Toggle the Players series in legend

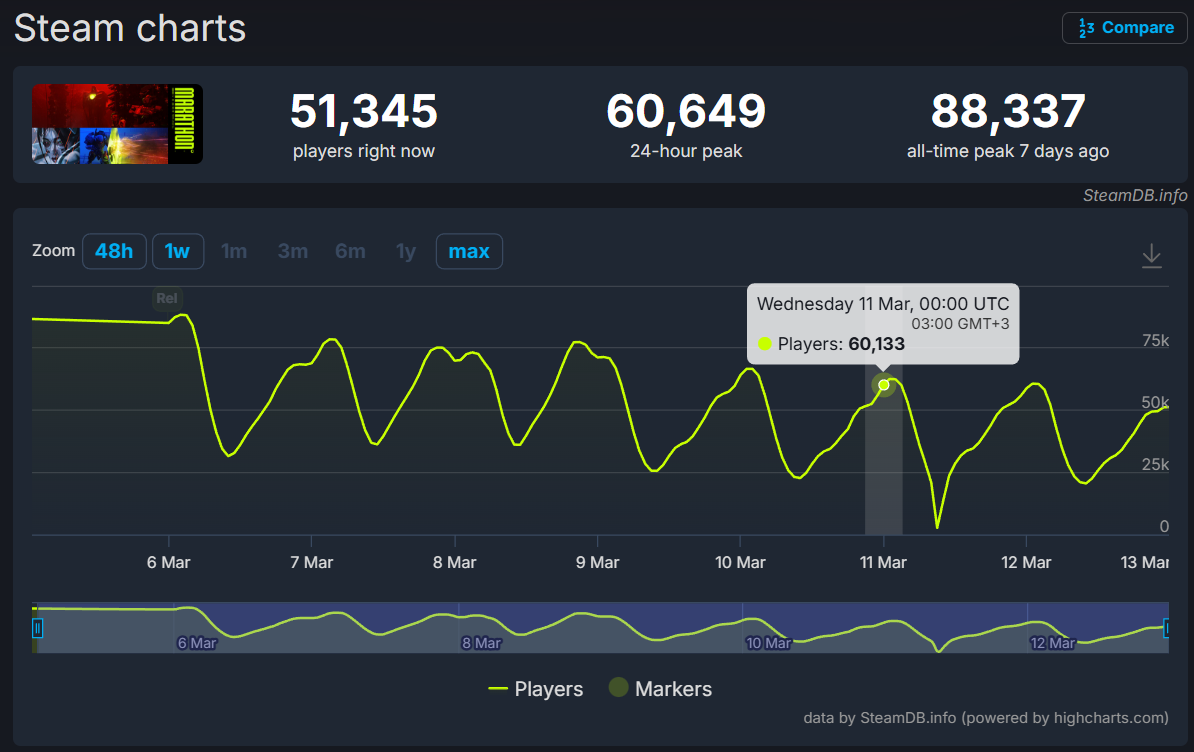(x=535, y=689)
